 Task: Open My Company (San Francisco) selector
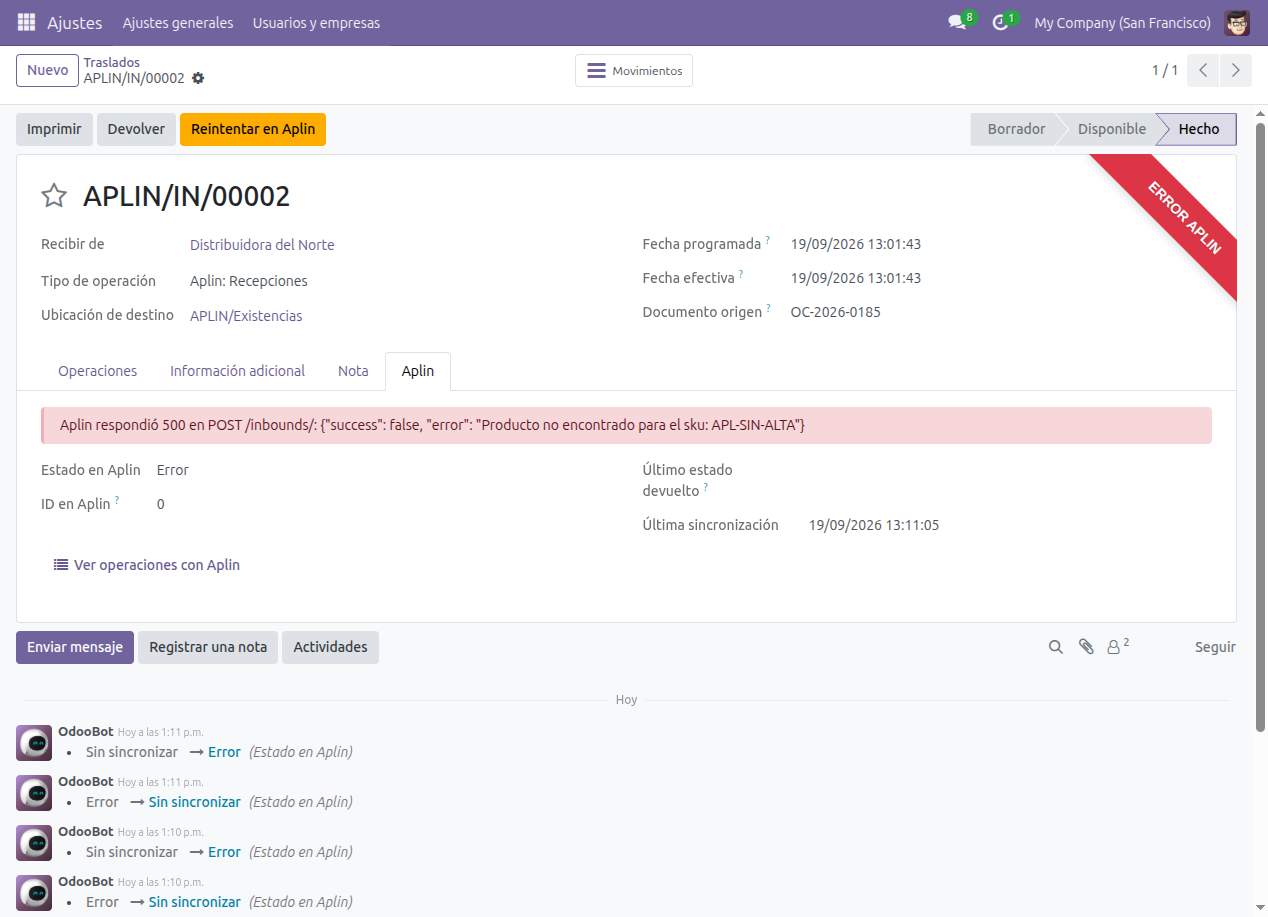1122,22
